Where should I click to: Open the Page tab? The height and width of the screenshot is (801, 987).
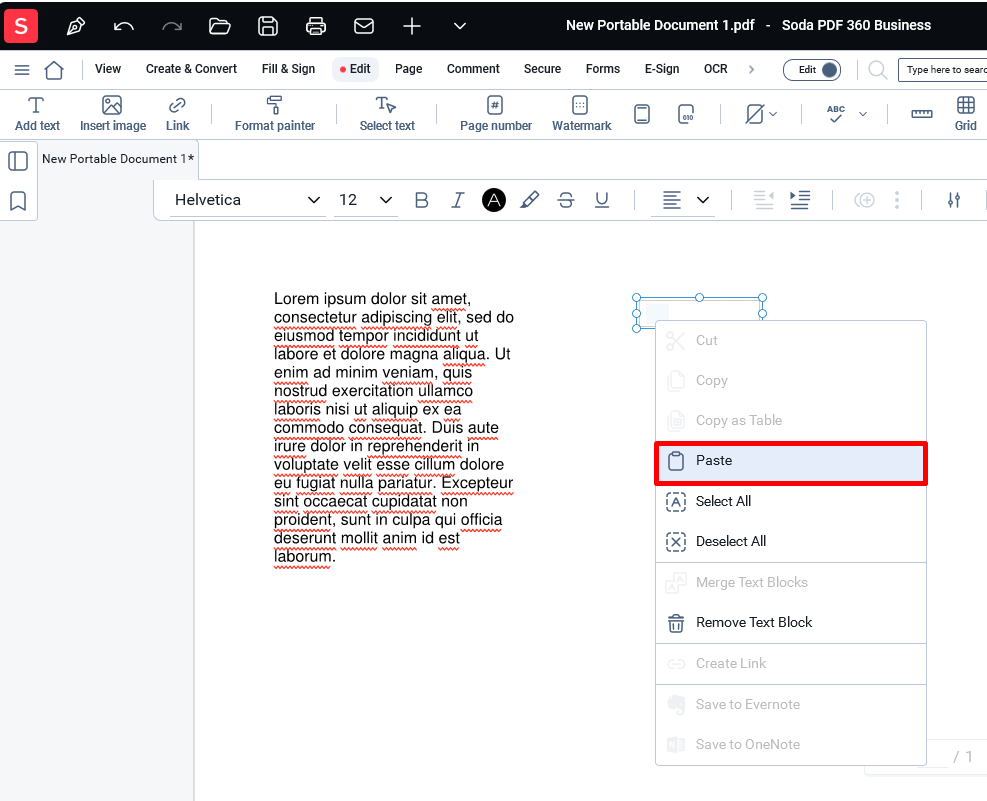click(409, 69)
